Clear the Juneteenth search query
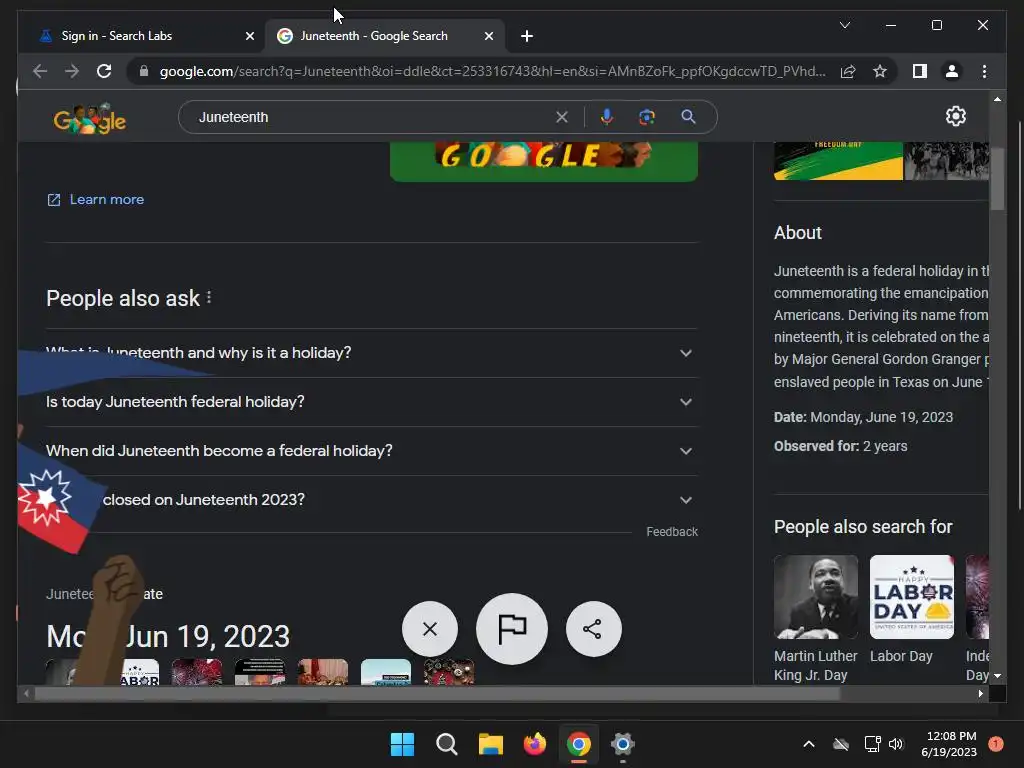 [x=562, y=117]
